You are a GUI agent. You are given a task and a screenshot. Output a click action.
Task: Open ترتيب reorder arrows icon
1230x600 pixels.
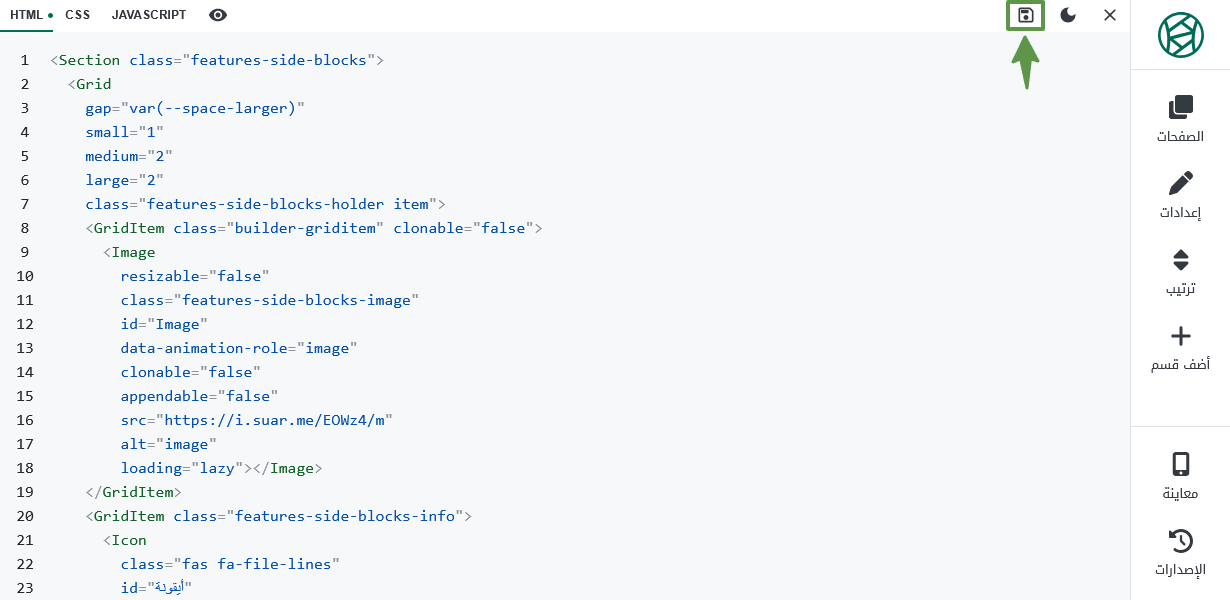pos(1181,260)
